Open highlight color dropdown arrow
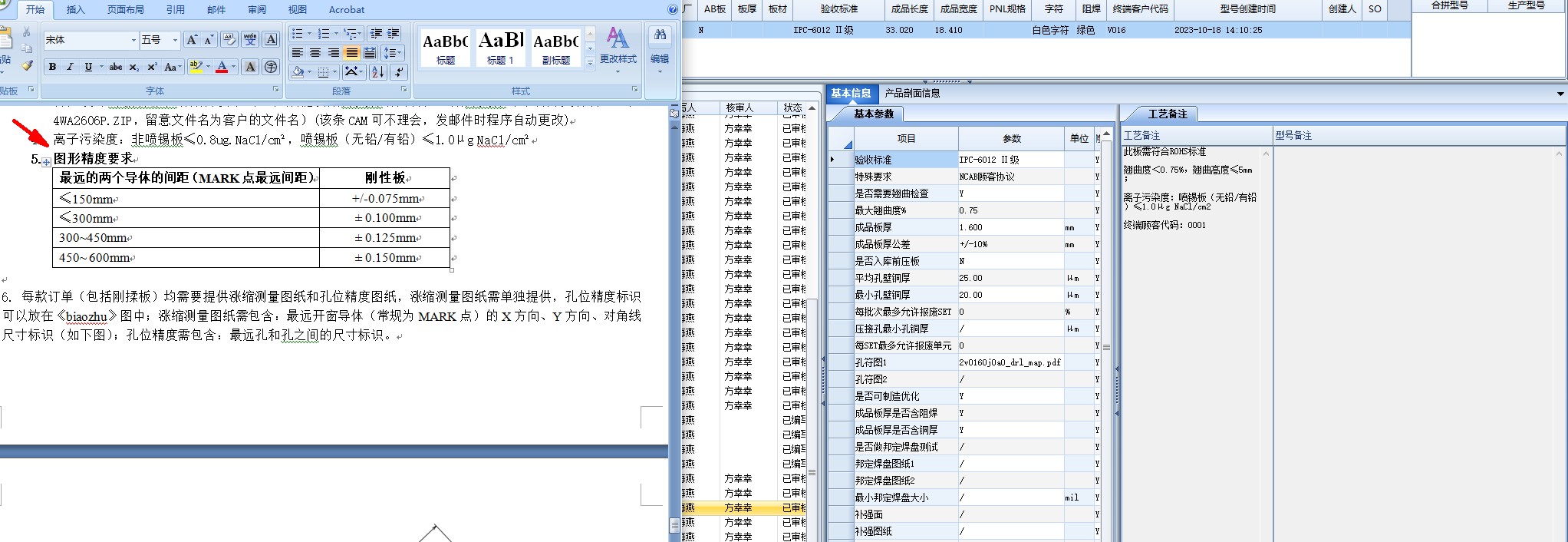Image resolution: width=1568 pixels, height=542 pixels. 207,68
